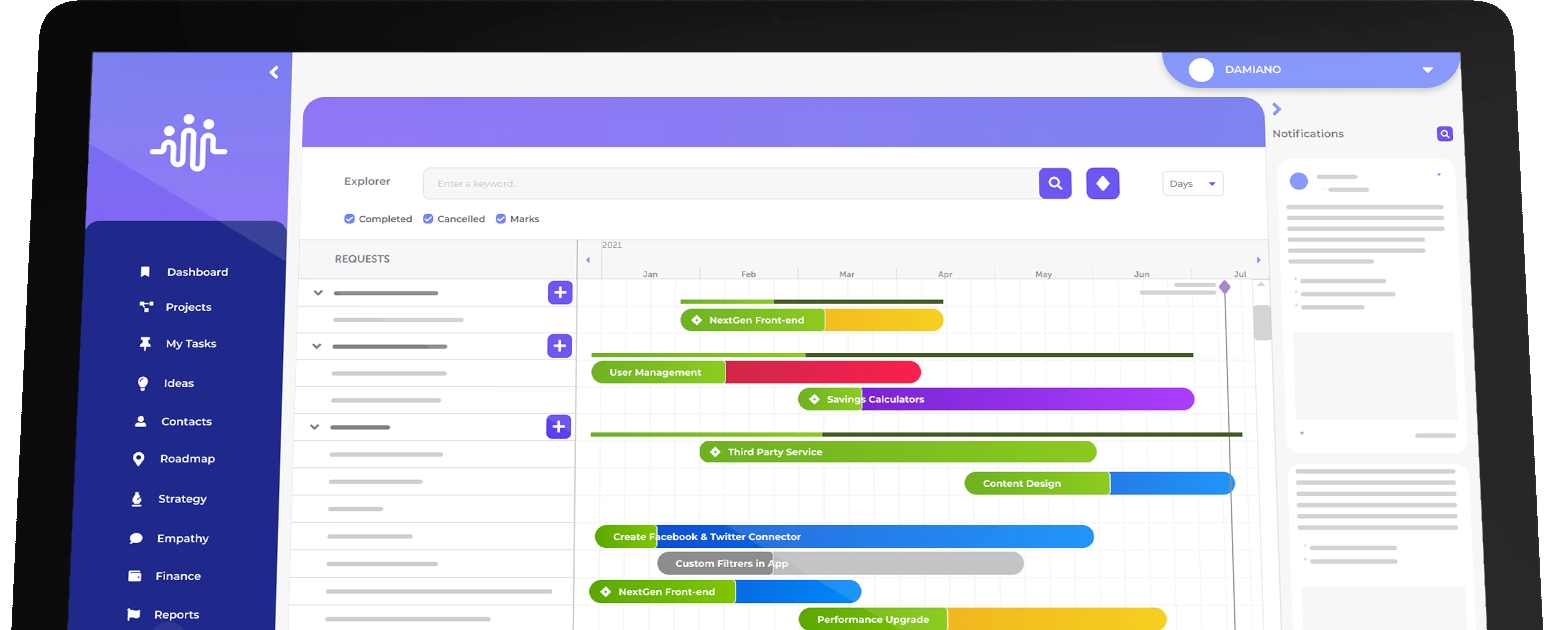1555x630 pixels.
Task: Toggle the Cancelled checkbox
Action: 428,219
